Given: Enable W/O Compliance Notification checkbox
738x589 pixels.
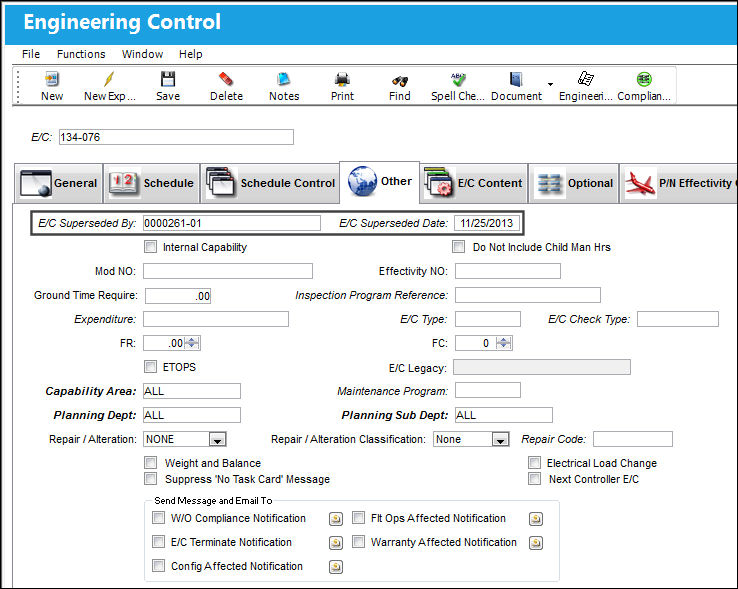Looking at the screenshot, I should (159, 518).
